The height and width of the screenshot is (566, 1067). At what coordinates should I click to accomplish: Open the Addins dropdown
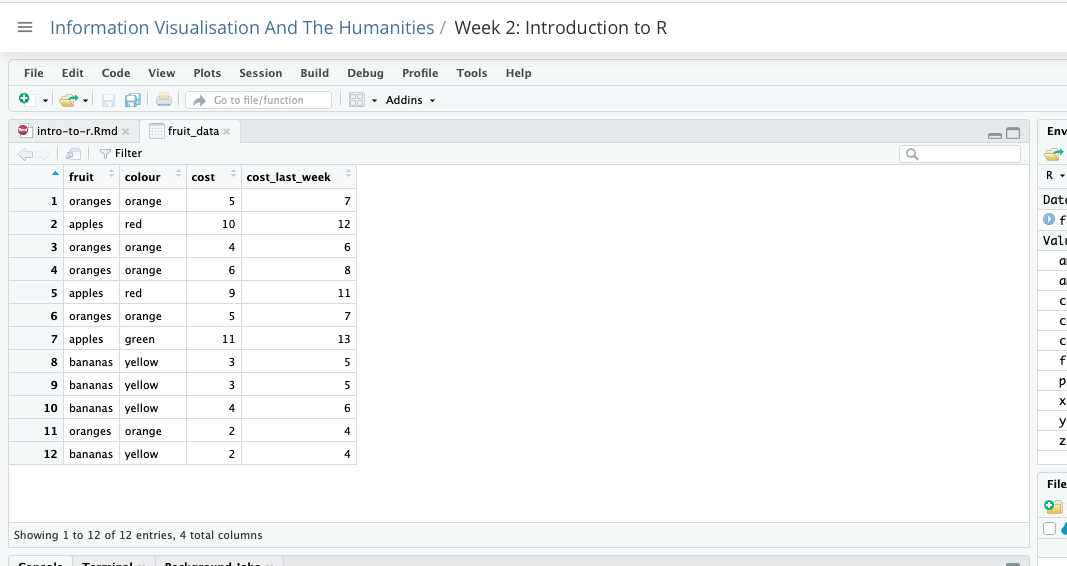pyautogui.click(x=410, y=100)
